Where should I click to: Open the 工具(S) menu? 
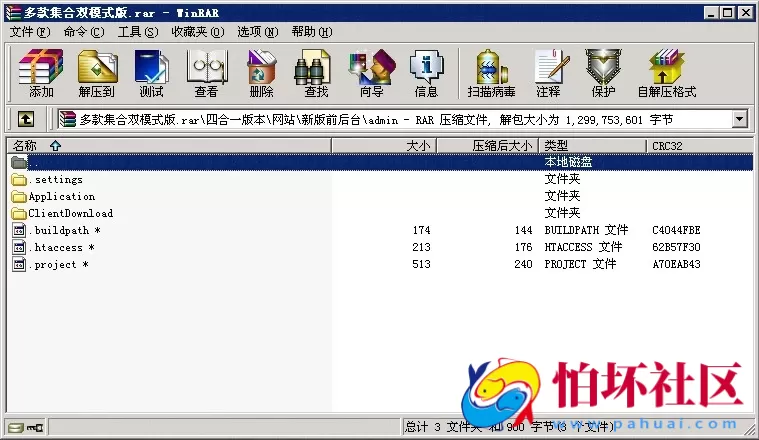click(138, 32)
